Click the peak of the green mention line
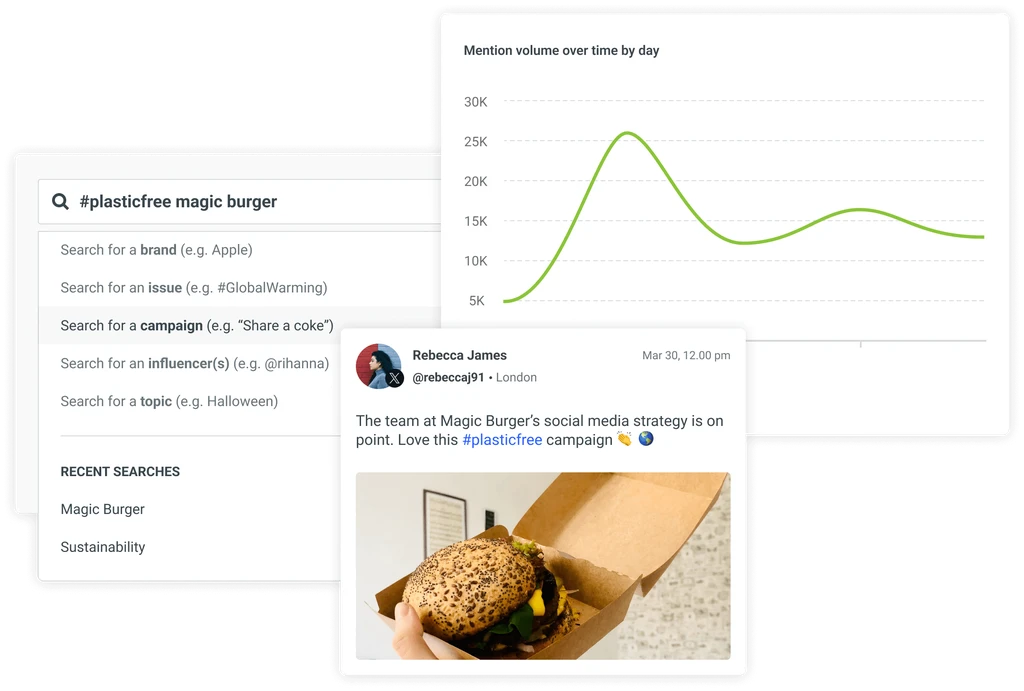The height and width of the screenshot is (691, 1024). coord(627,133)
